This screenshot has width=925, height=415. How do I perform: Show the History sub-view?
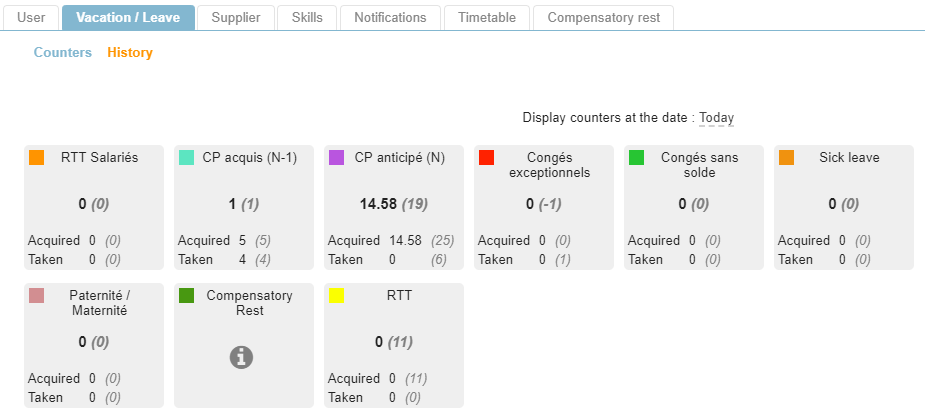(x=130, y=53)
